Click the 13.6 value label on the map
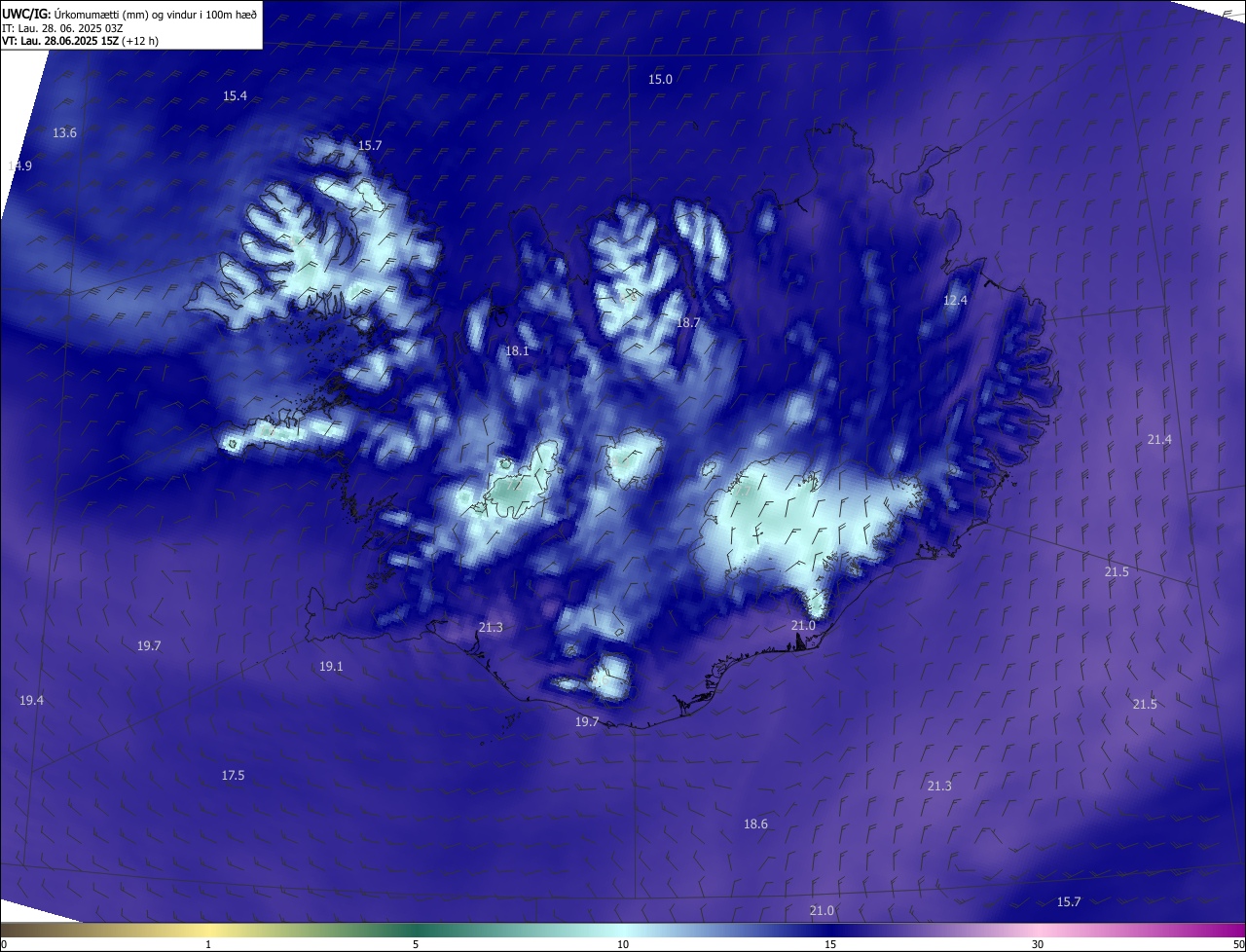The width and height of the screenshot is (1246, 952). point(64,132)
